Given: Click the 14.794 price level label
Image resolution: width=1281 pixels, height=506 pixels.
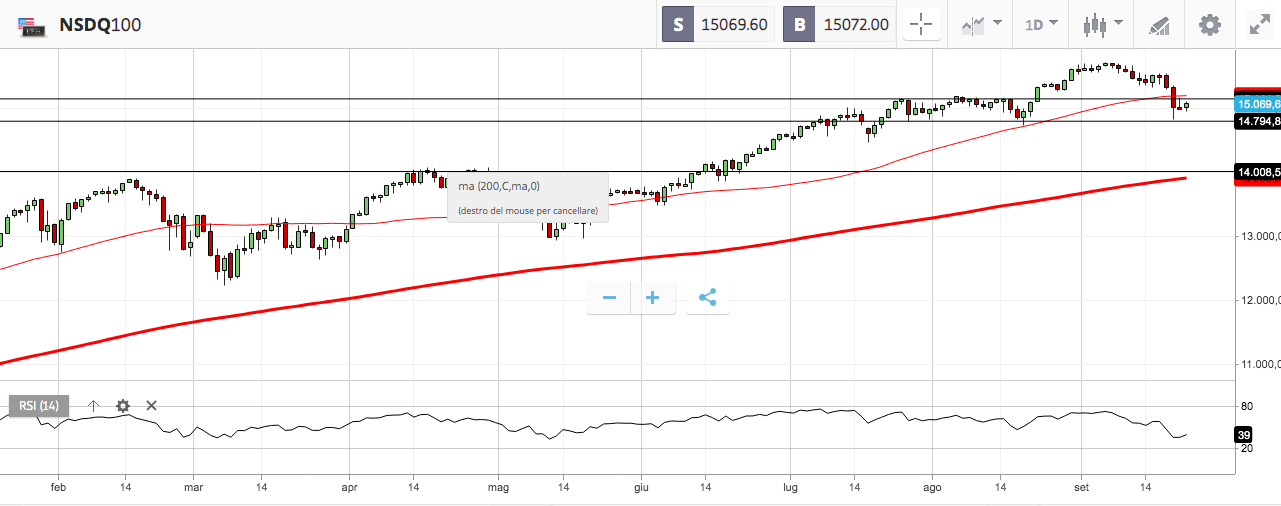Looking at the screenshot, I should click(1258, 121).
